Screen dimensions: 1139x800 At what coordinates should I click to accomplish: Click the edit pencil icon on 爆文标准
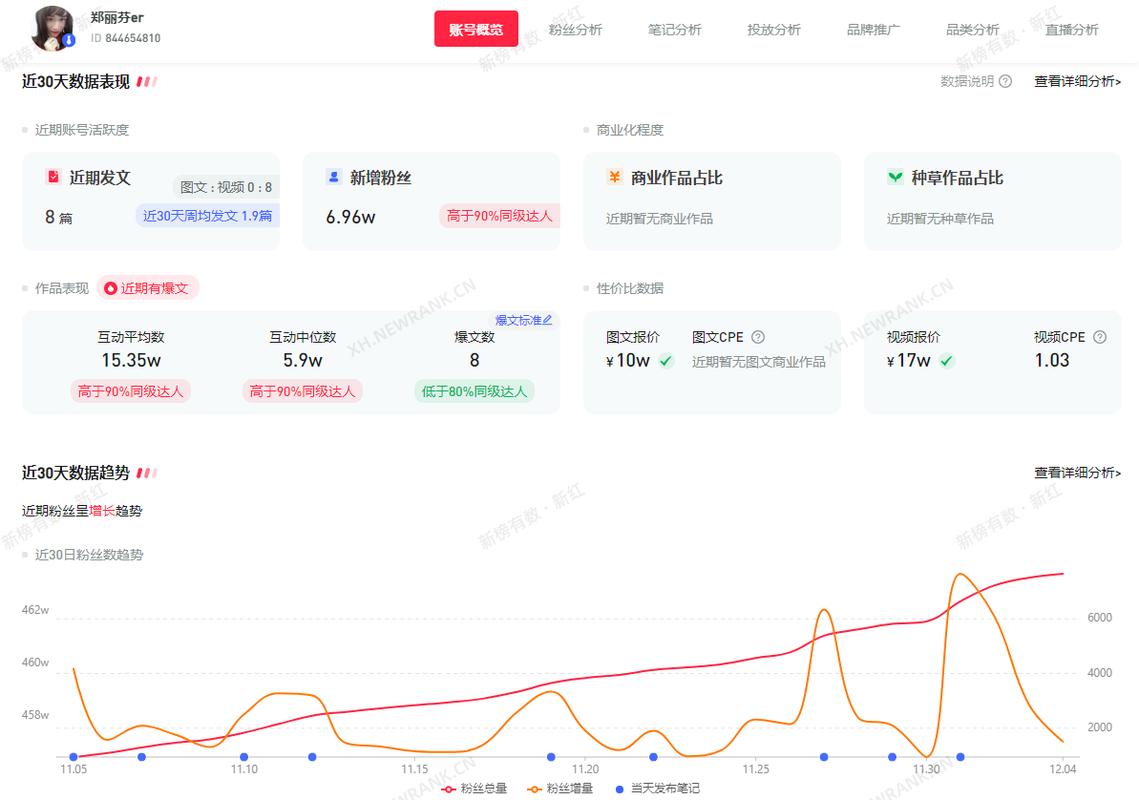(x=546, y=319)
